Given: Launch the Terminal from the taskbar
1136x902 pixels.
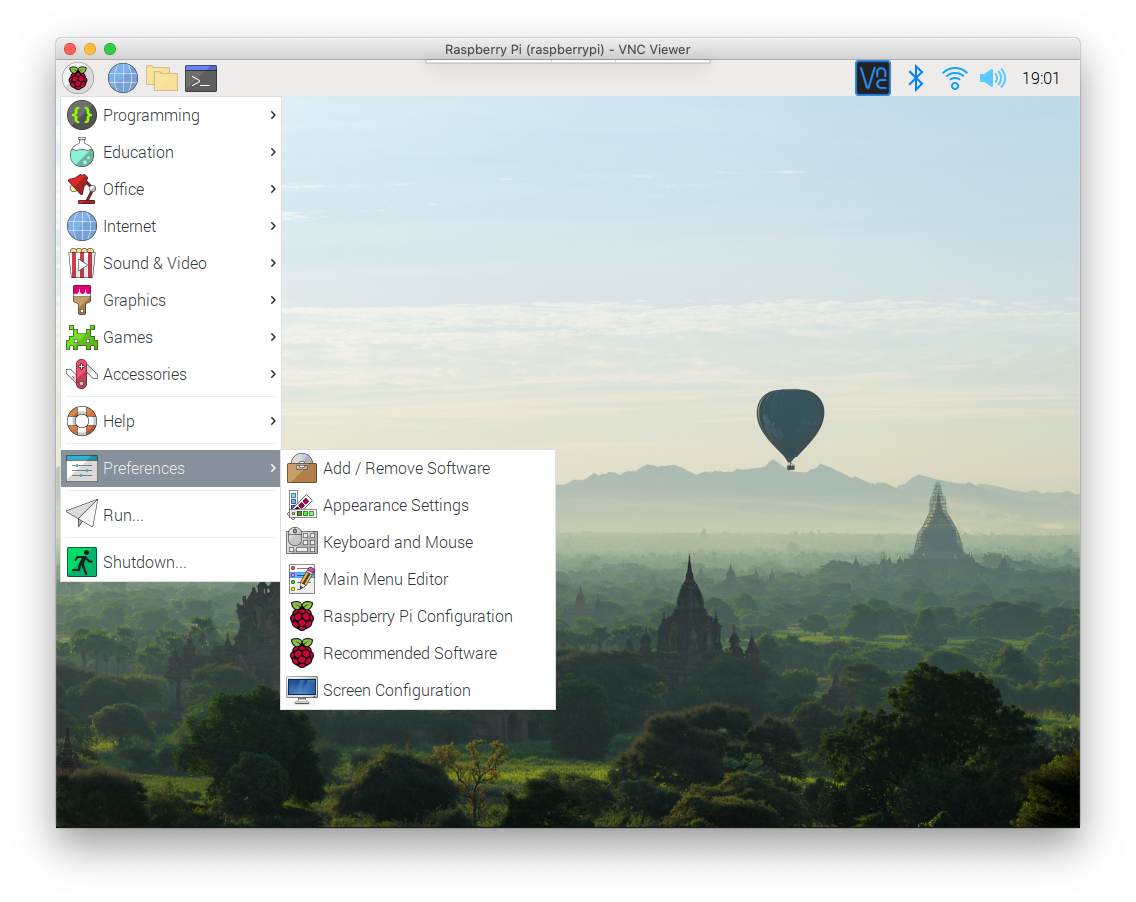Looking at the screenshot, I should tap(200, 78).
